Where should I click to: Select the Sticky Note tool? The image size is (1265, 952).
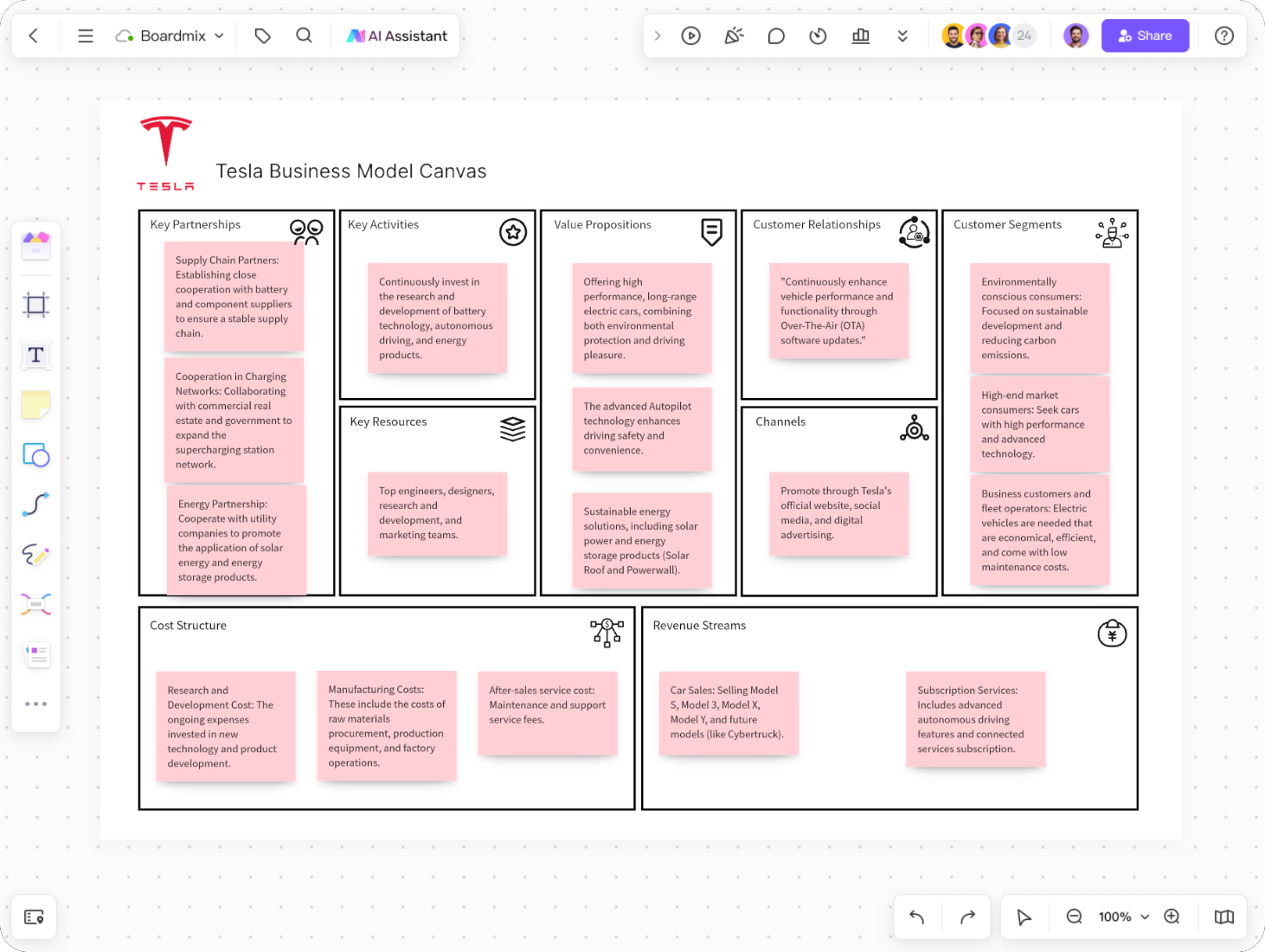pyautogui.click(x=36, y=405)
